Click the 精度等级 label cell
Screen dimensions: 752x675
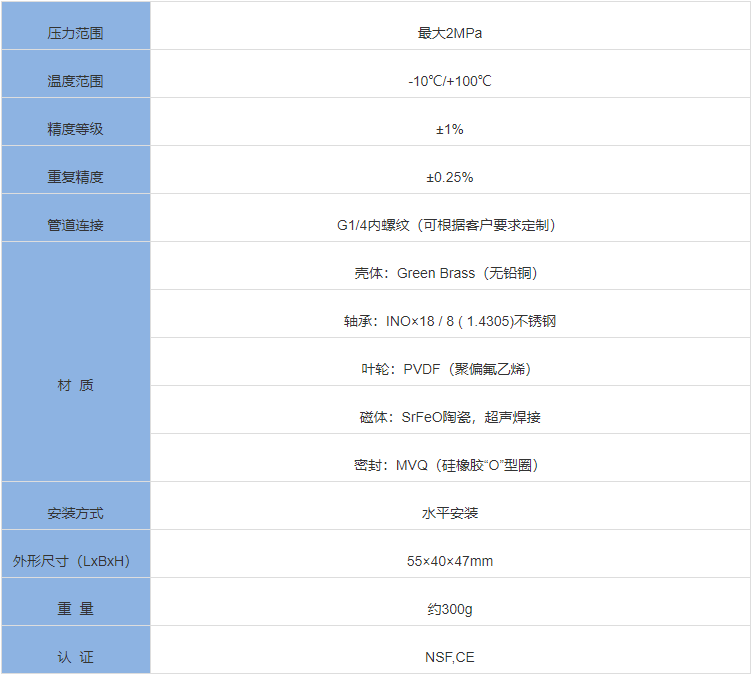click(75, 129)
